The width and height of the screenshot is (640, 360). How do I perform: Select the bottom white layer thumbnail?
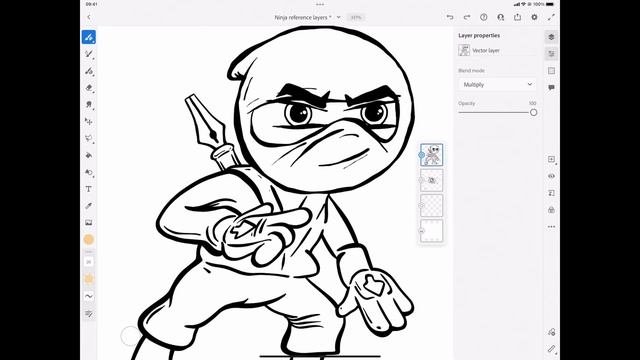pyautogui.click(x=431, y=231)
